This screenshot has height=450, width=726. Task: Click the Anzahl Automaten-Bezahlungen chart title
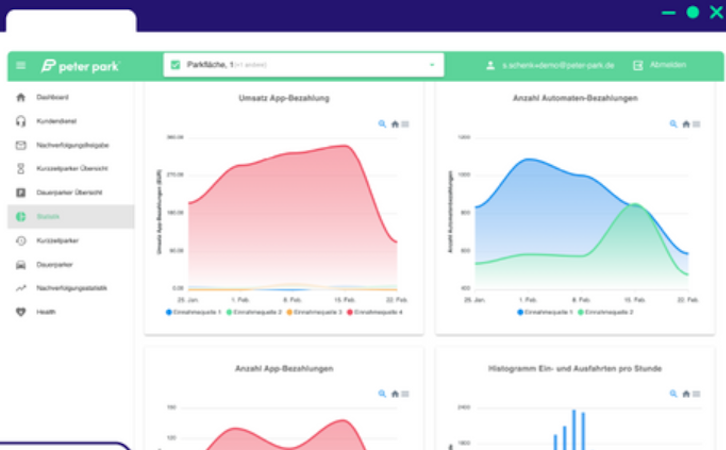click(x=575, y=98)
